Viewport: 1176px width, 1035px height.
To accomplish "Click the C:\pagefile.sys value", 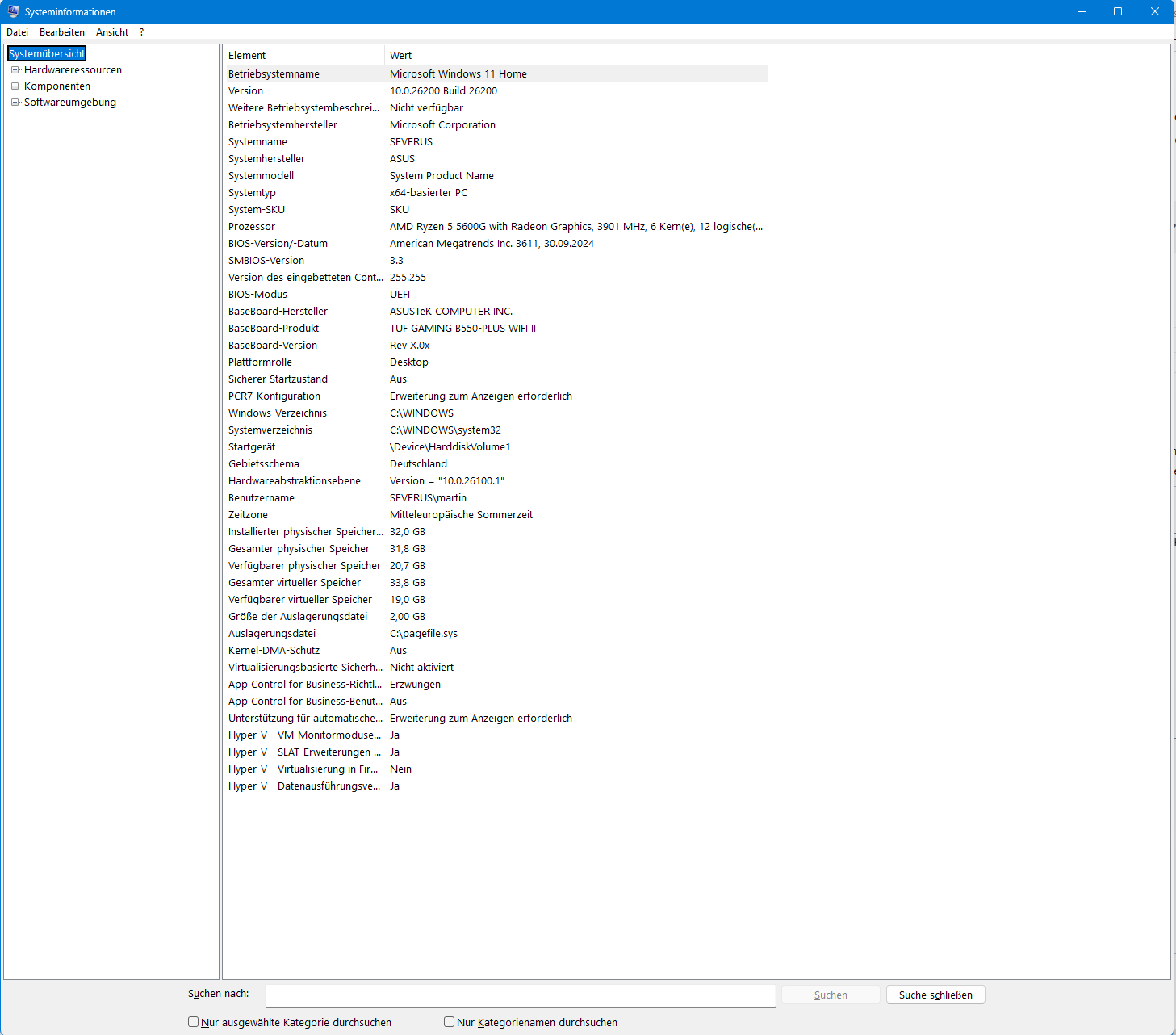I will (424, 633).
